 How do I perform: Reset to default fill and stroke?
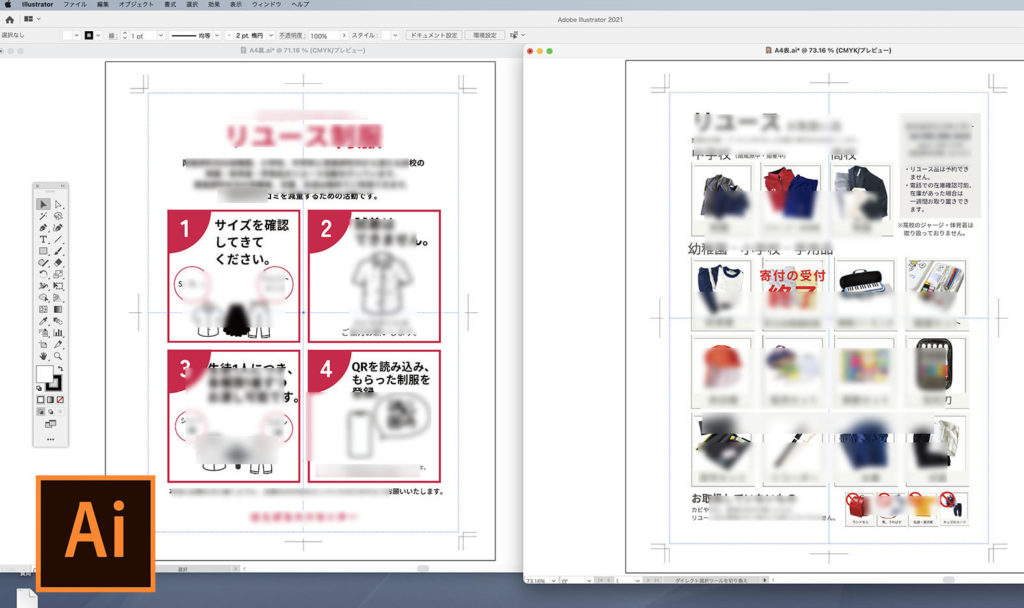[x=40, y=388]
